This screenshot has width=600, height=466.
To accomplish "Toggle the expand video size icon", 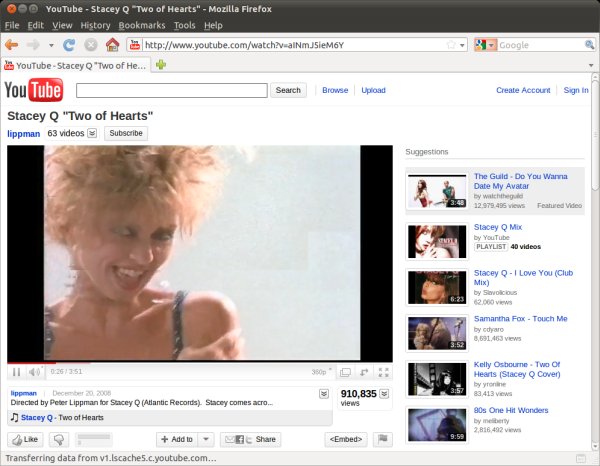I will coord(364,372).
